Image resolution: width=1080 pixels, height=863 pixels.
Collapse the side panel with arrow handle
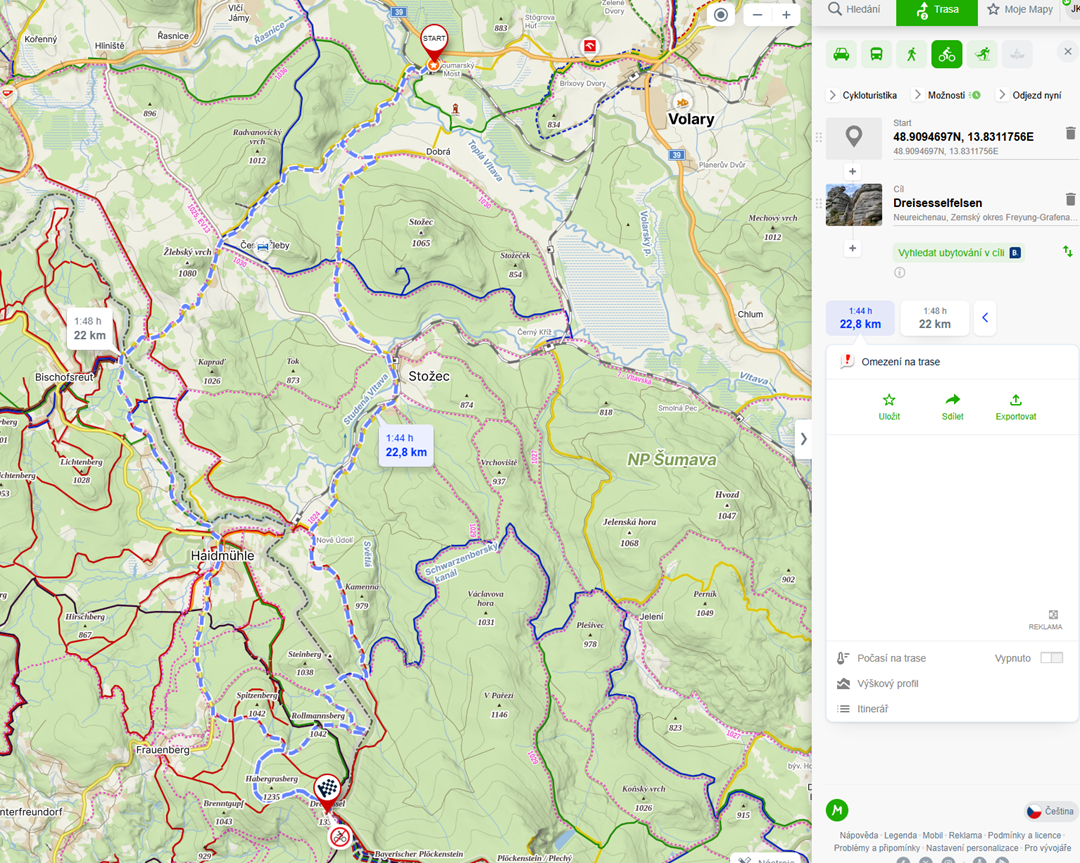[803, 439]
